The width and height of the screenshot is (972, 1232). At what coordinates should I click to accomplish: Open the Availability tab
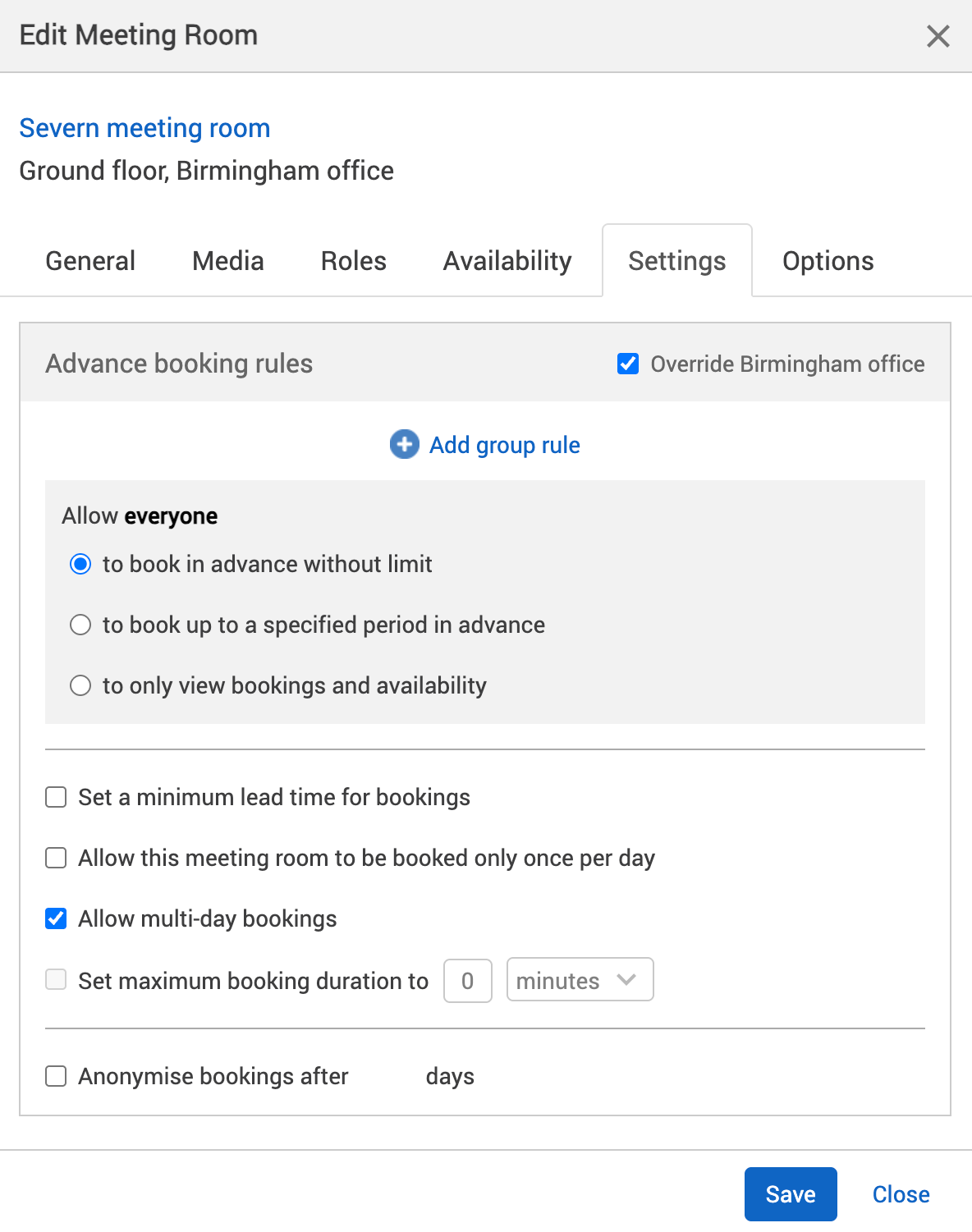coord(507,260)
